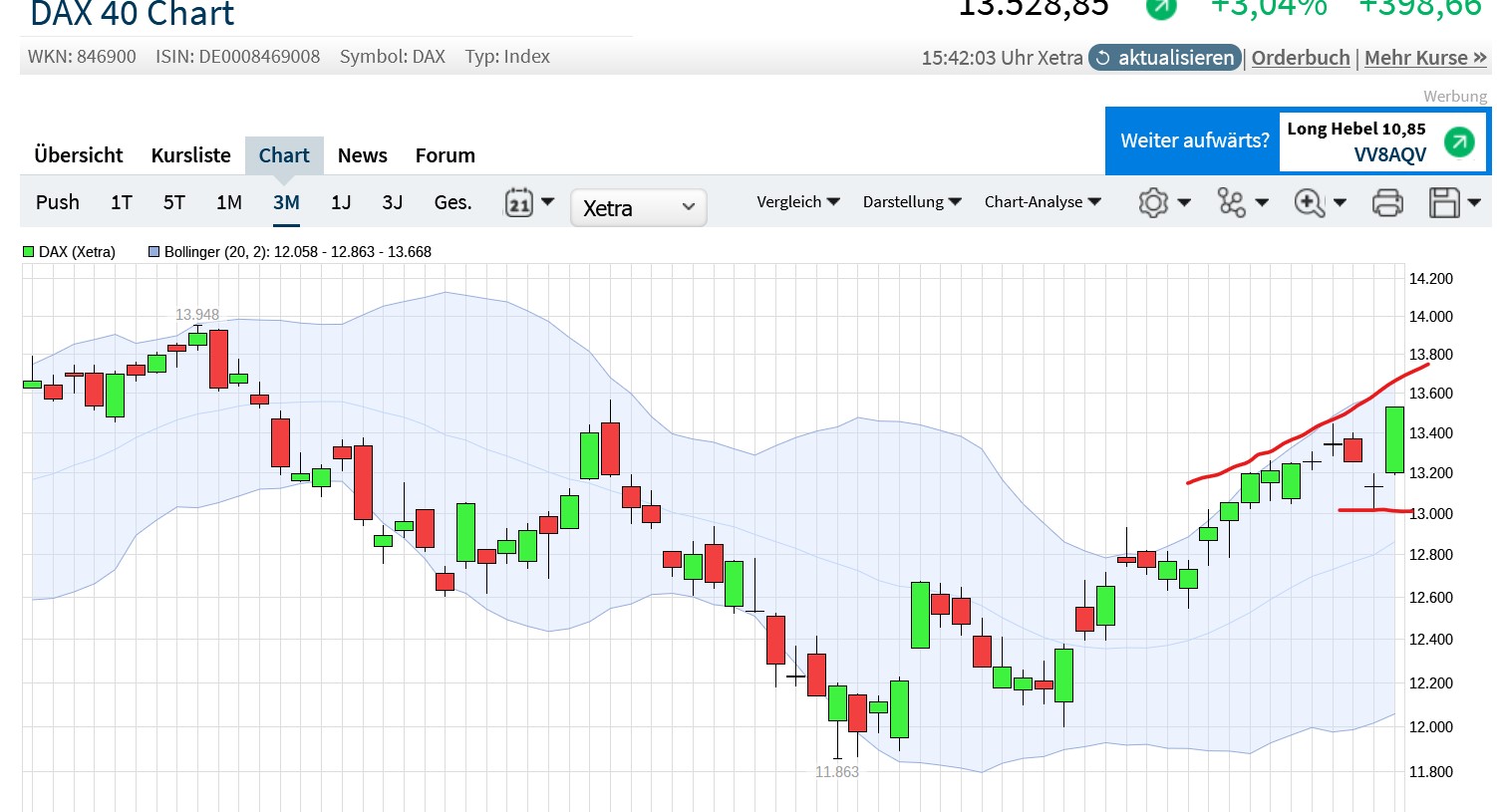This screenshot has height=812, width=1497.
Task: Click the refresh icon in aktualisieren
Action: pos(1102,58)
